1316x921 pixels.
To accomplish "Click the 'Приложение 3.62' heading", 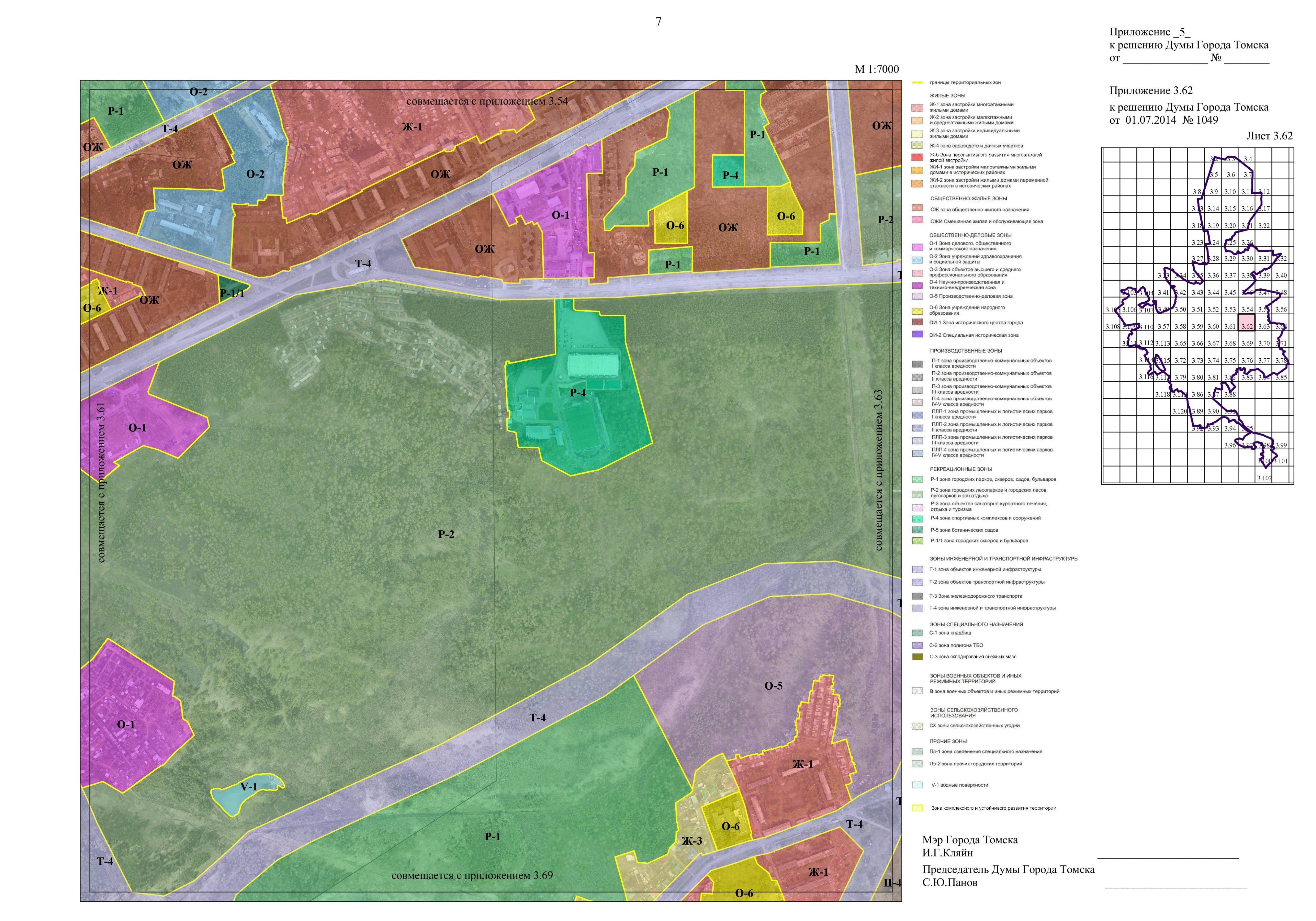I will click(1151, 90).
